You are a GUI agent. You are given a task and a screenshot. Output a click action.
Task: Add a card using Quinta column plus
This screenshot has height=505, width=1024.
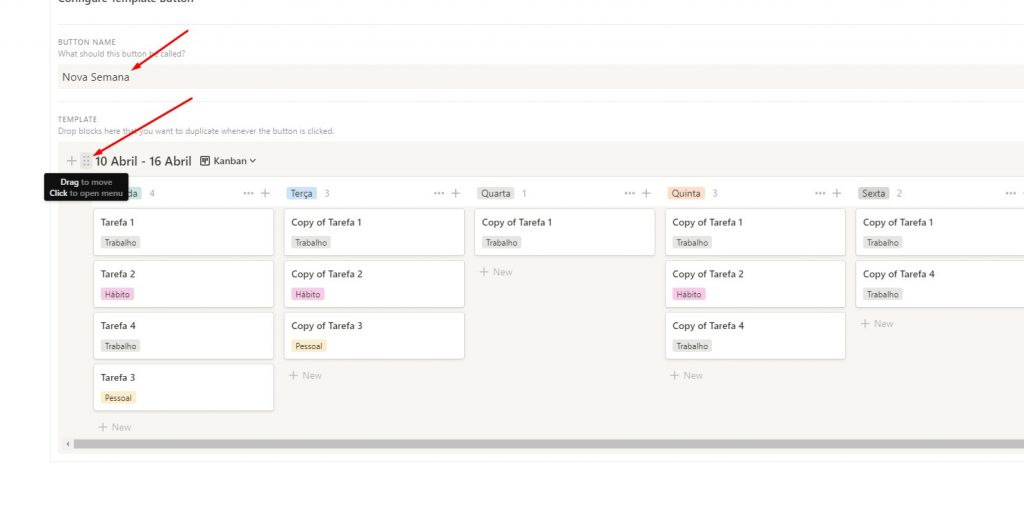click(x=837, y=193)
